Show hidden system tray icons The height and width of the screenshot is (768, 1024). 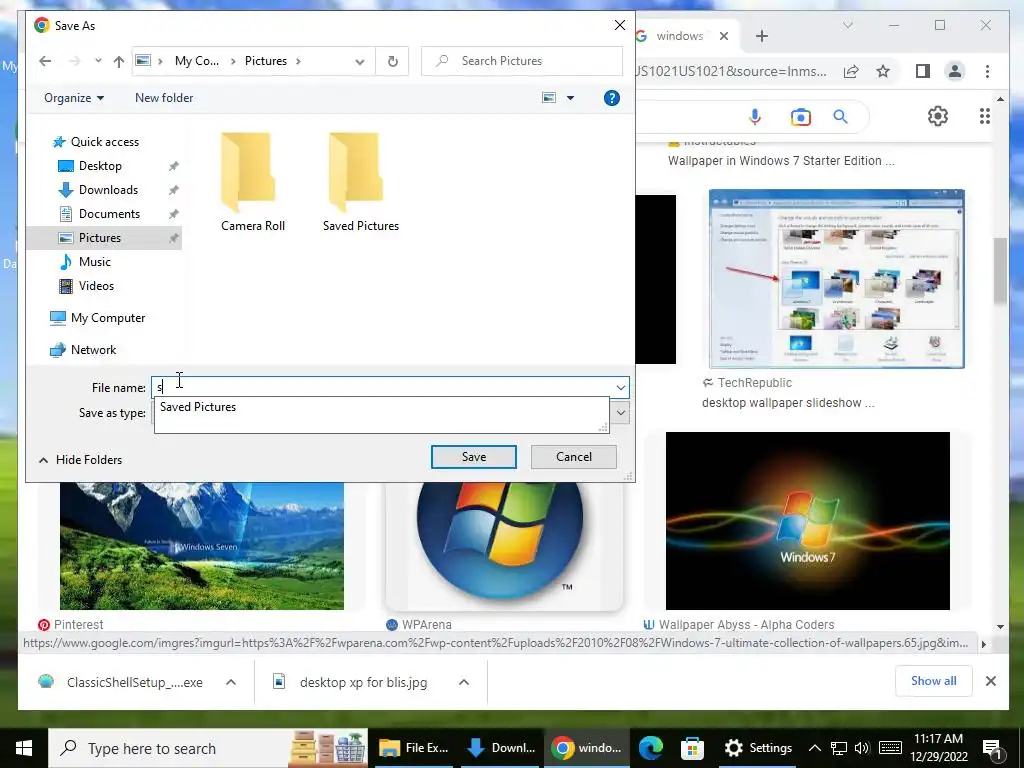[x=814, y=748]
